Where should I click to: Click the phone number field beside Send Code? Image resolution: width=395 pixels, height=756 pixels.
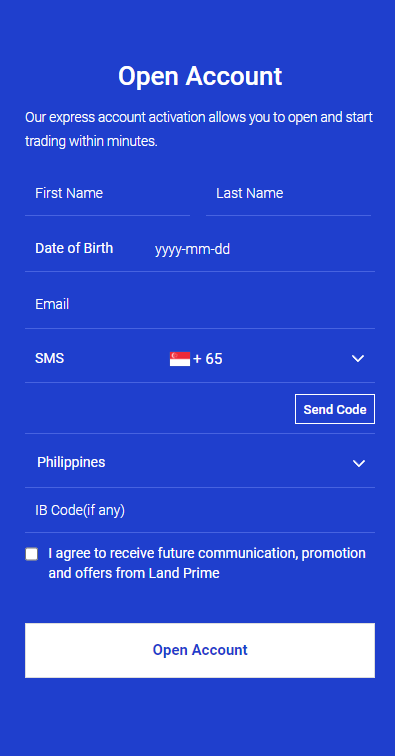[x=157, y=409]
